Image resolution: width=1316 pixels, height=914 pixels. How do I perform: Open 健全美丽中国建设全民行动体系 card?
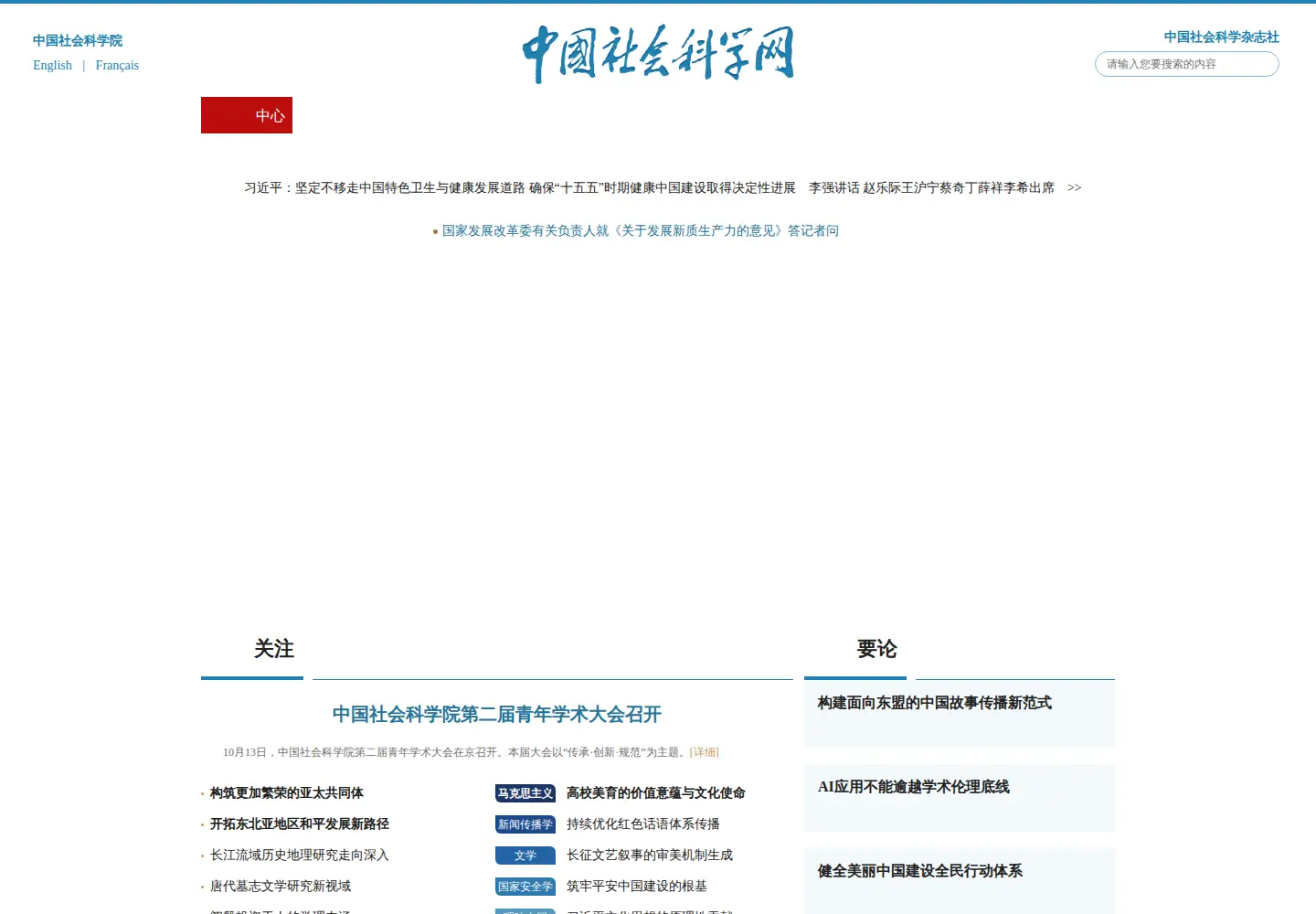click(960, 881)
